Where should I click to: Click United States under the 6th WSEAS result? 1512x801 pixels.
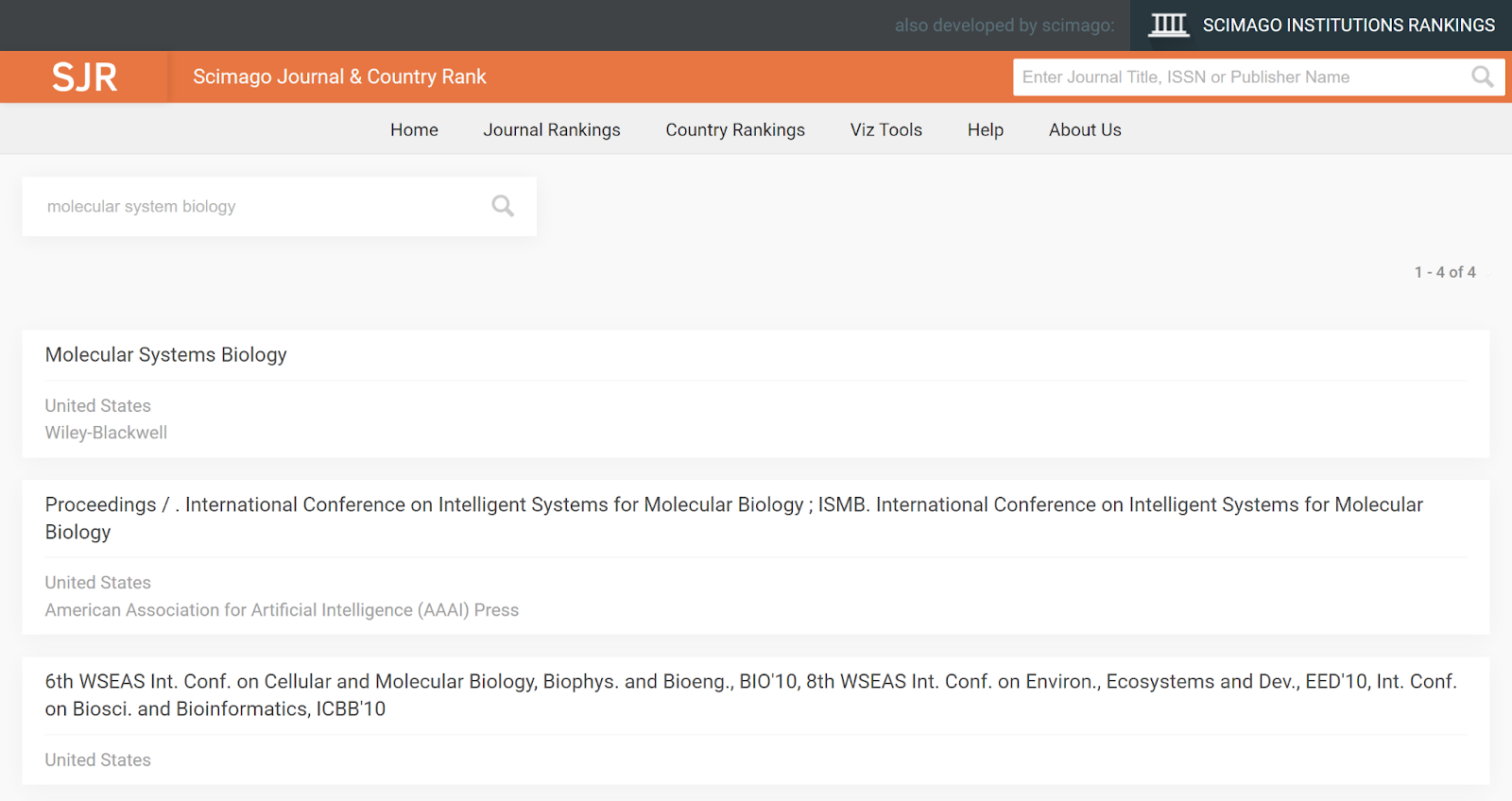97,759
